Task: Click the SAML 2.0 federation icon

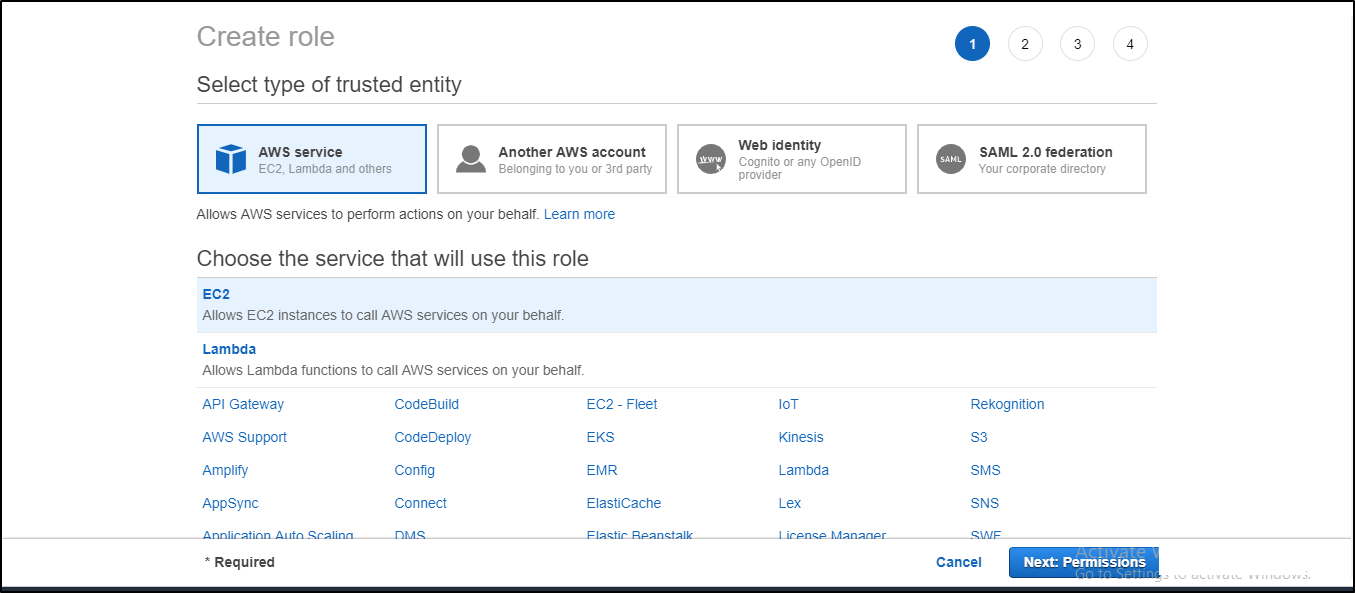Action: pyautogui.click(x=951, y=159)
